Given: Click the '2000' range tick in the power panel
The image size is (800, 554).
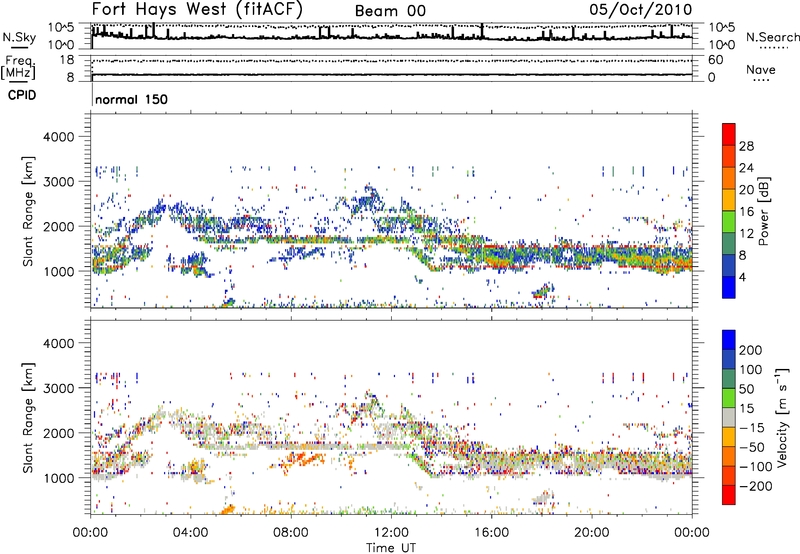Looking at the screenshot, I should click(58, 226).
